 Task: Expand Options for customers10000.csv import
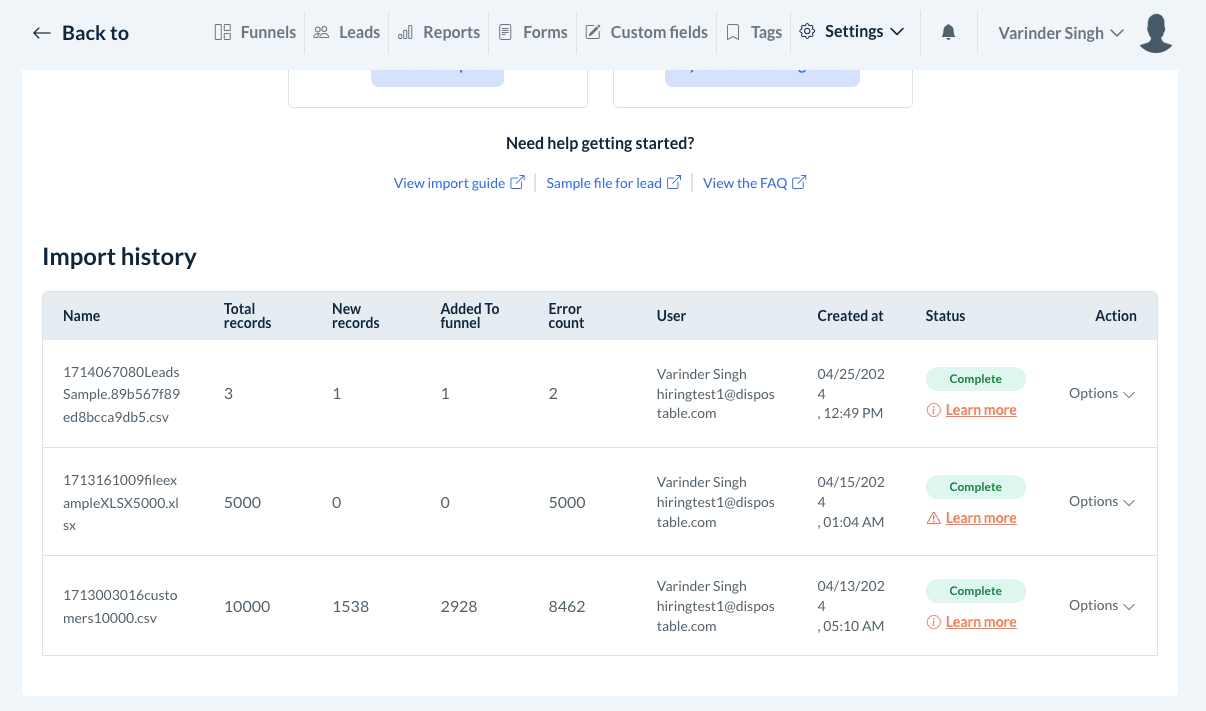(x=1101, y=605)
